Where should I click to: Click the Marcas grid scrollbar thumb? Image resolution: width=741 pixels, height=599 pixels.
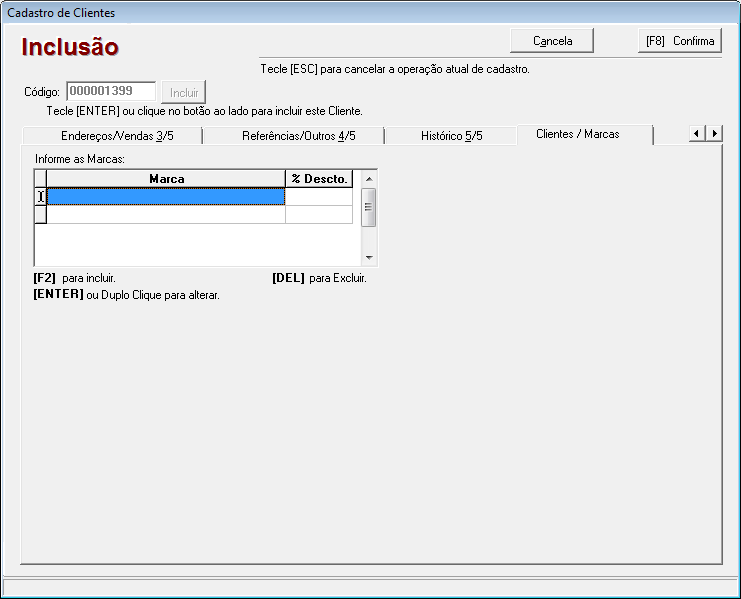click(368, 208)
